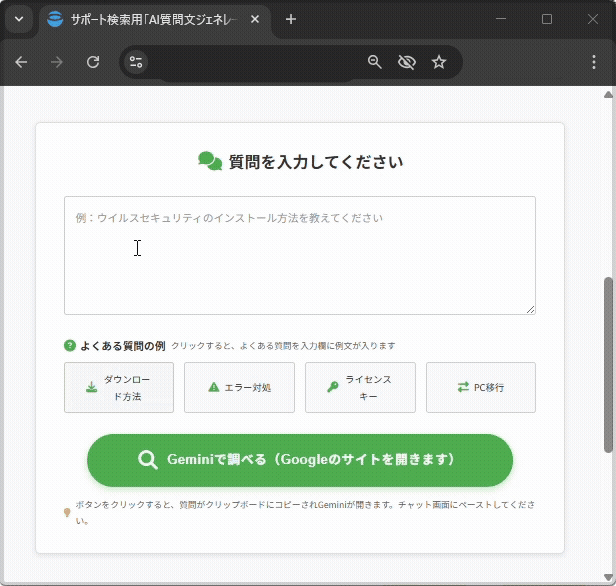Click the よくある質問の例 label
Viewport: 616px width, 586px height.
123,346
